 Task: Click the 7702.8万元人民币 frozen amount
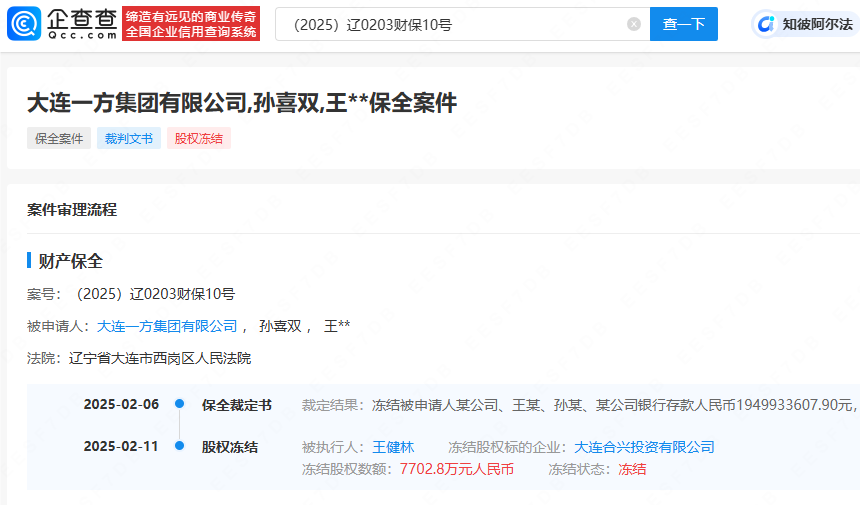[457, 469]
